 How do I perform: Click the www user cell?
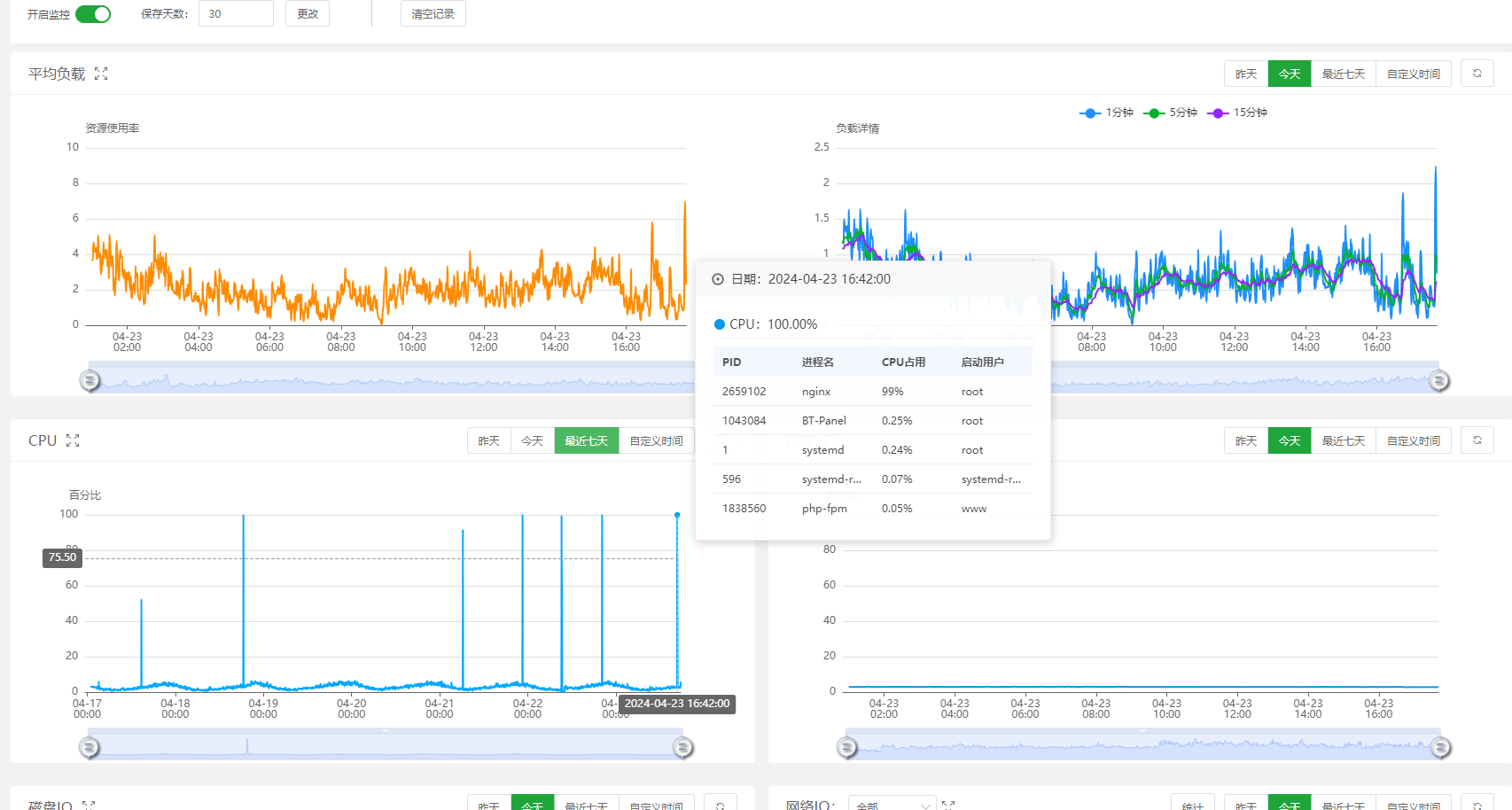pyautogui.click(x=974, y=509)
